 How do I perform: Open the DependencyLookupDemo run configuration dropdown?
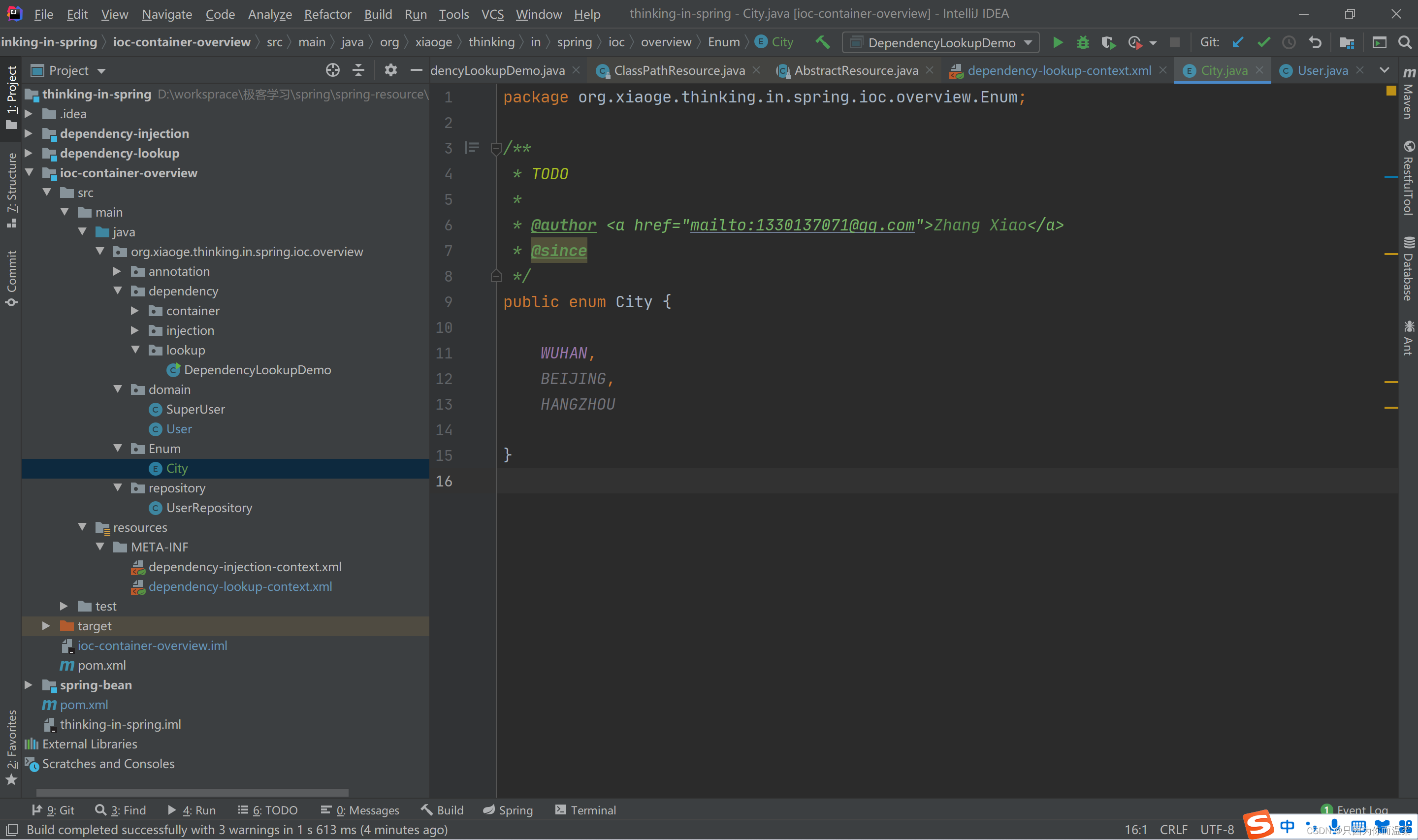(940, 42)
